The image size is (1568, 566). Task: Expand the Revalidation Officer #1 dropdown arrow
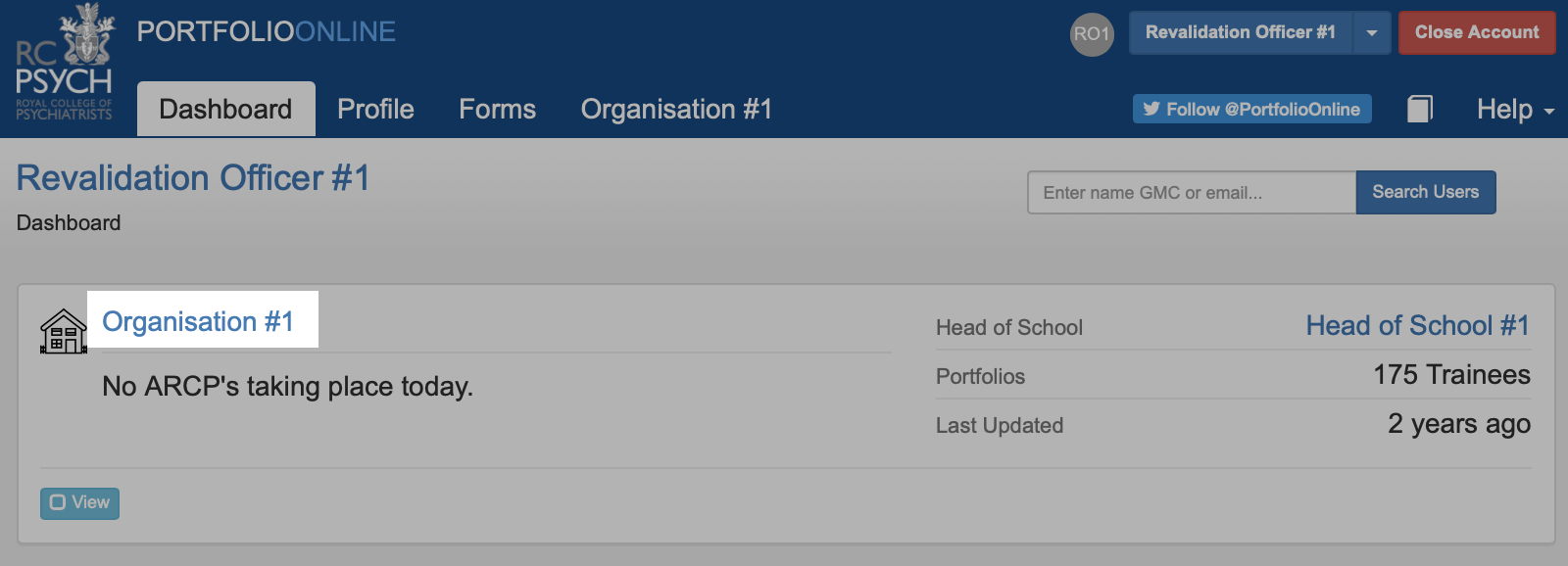(x=1372, y=33)
